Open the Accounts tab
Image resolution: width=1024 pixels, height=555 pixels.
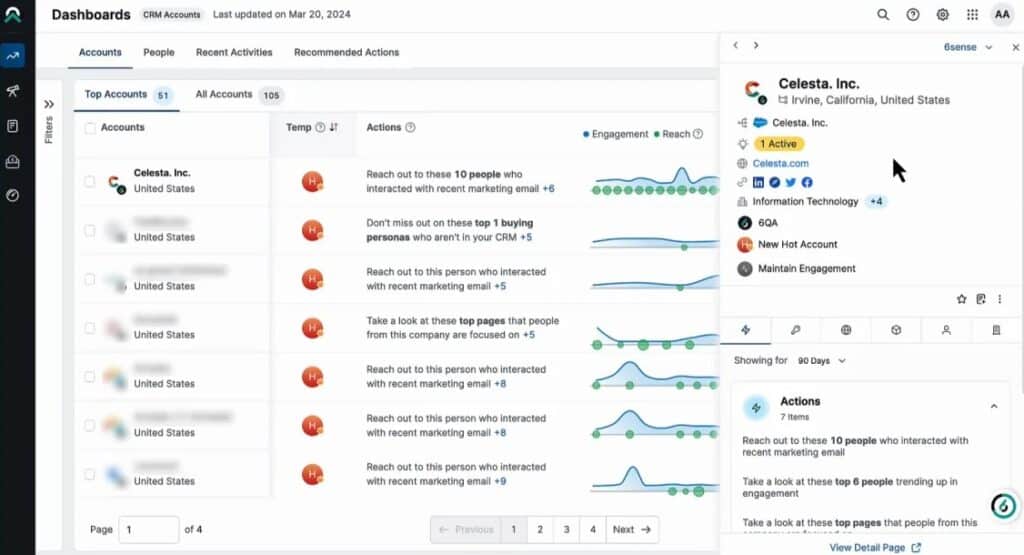pos(100,52)
